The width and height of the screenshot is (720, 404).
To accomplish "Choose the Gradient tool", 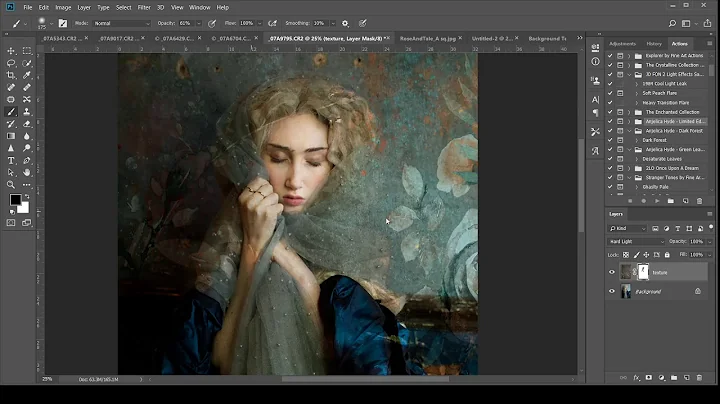I will [11, 136].
